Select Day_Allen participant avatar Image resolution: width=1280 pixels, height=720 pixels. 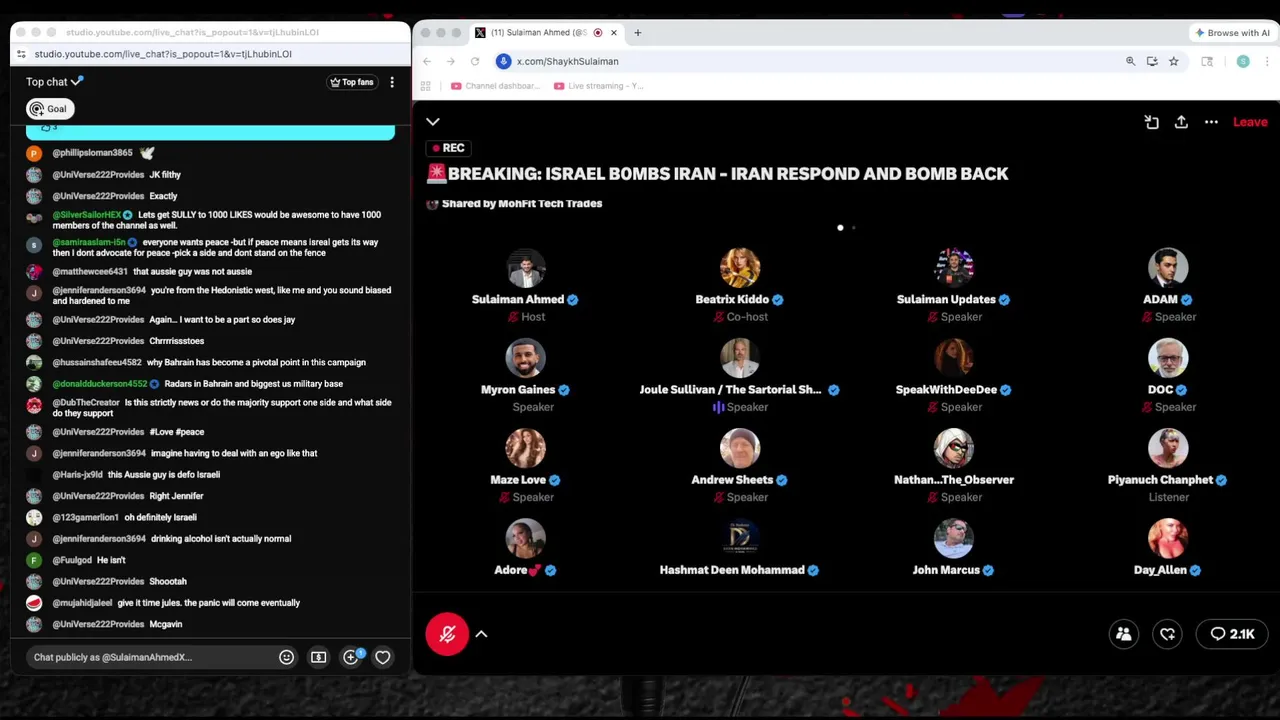1168,538
